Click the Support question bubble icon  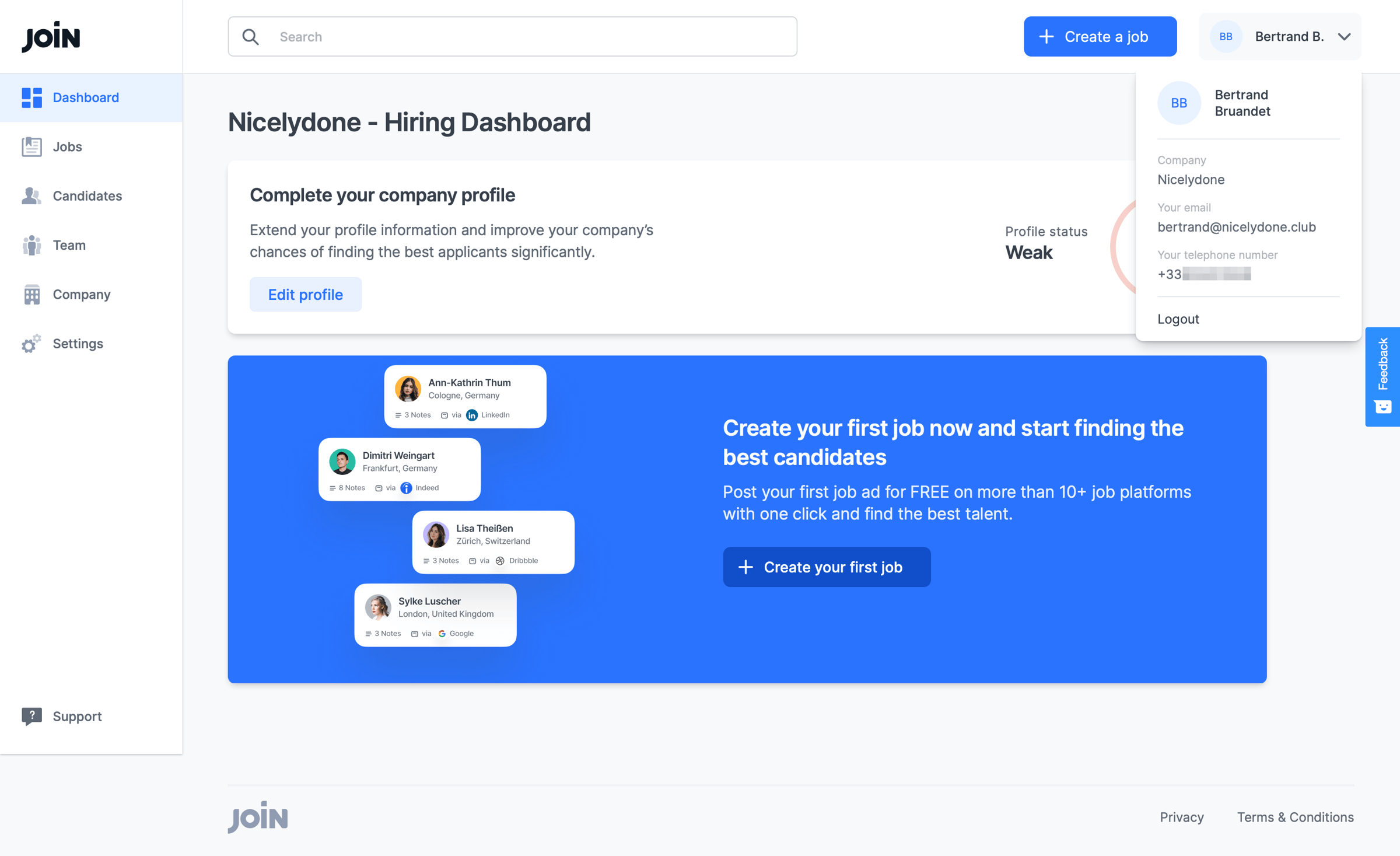(x=32, y=716)
